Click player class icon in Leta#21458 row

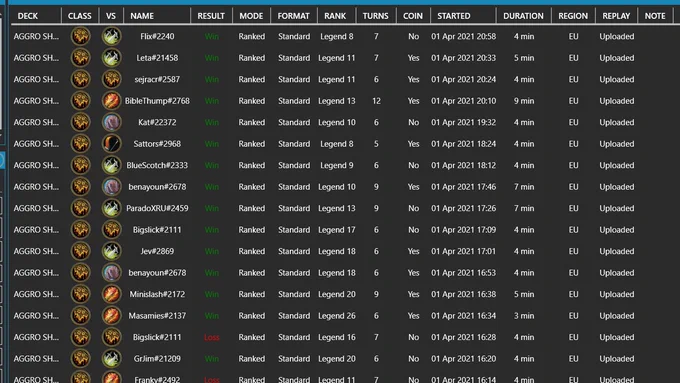(x=80, y=58)
